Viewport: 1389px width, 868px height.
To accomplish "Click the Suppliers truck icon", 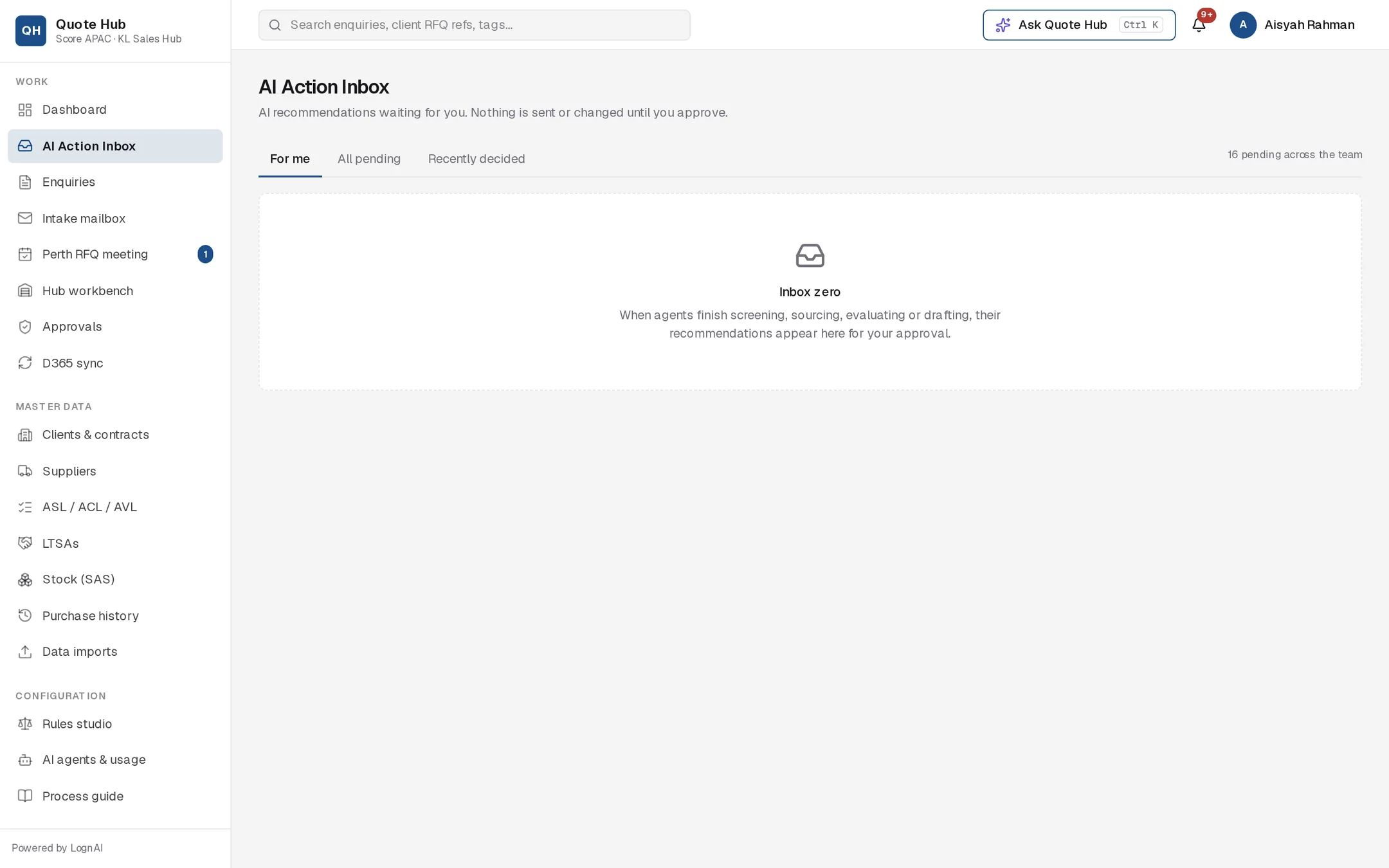I will point(25,471).
